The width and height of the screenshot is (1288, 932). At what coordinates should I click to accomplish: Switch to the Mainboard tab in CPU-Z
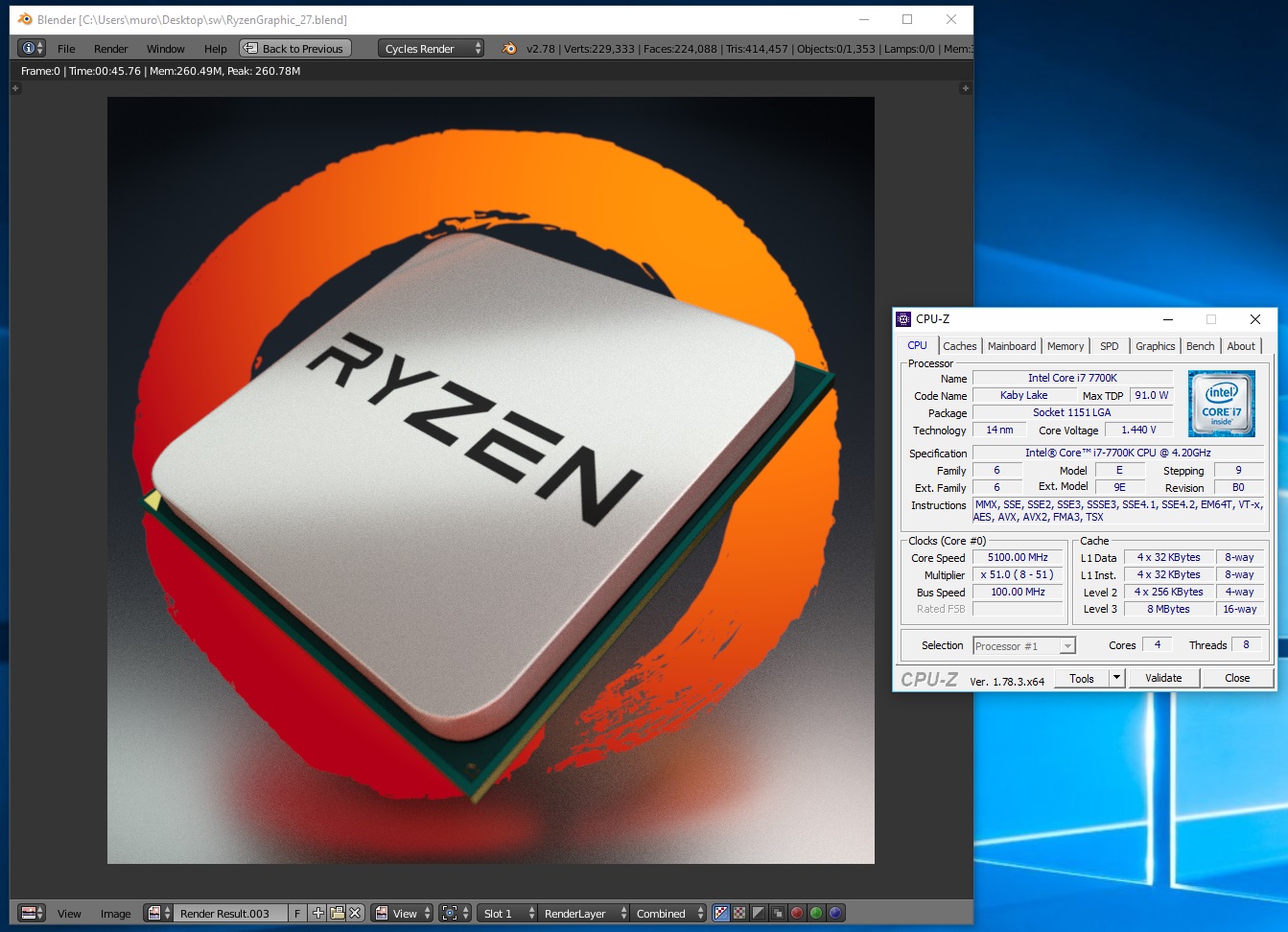pyautogui.click(x=1012, y=346)
